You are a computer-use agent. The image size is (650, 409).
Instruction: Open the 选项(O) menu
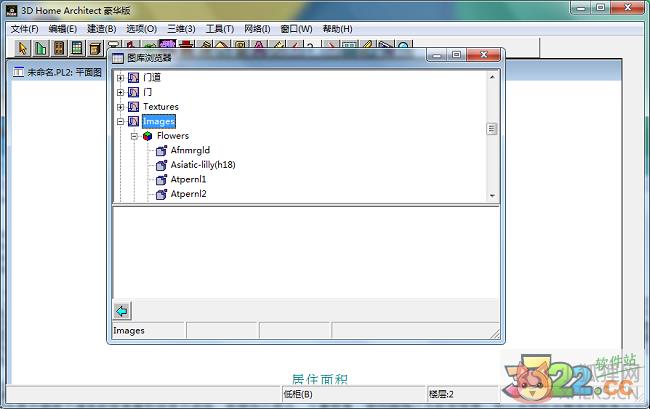tap(141, 29)
